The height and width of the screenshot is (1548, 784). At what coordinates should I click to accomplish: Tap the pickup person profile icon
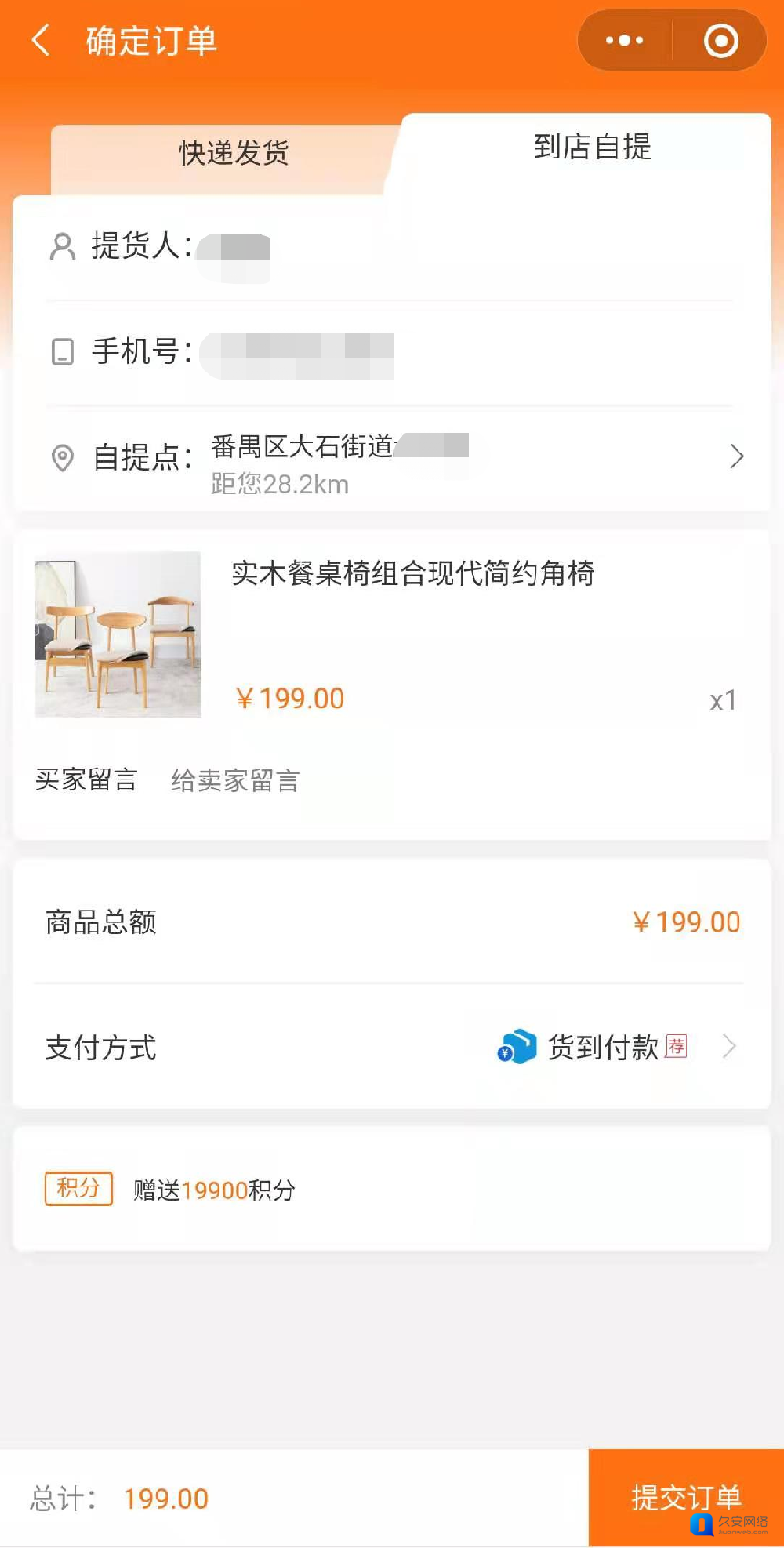click(x=62, y=247)
